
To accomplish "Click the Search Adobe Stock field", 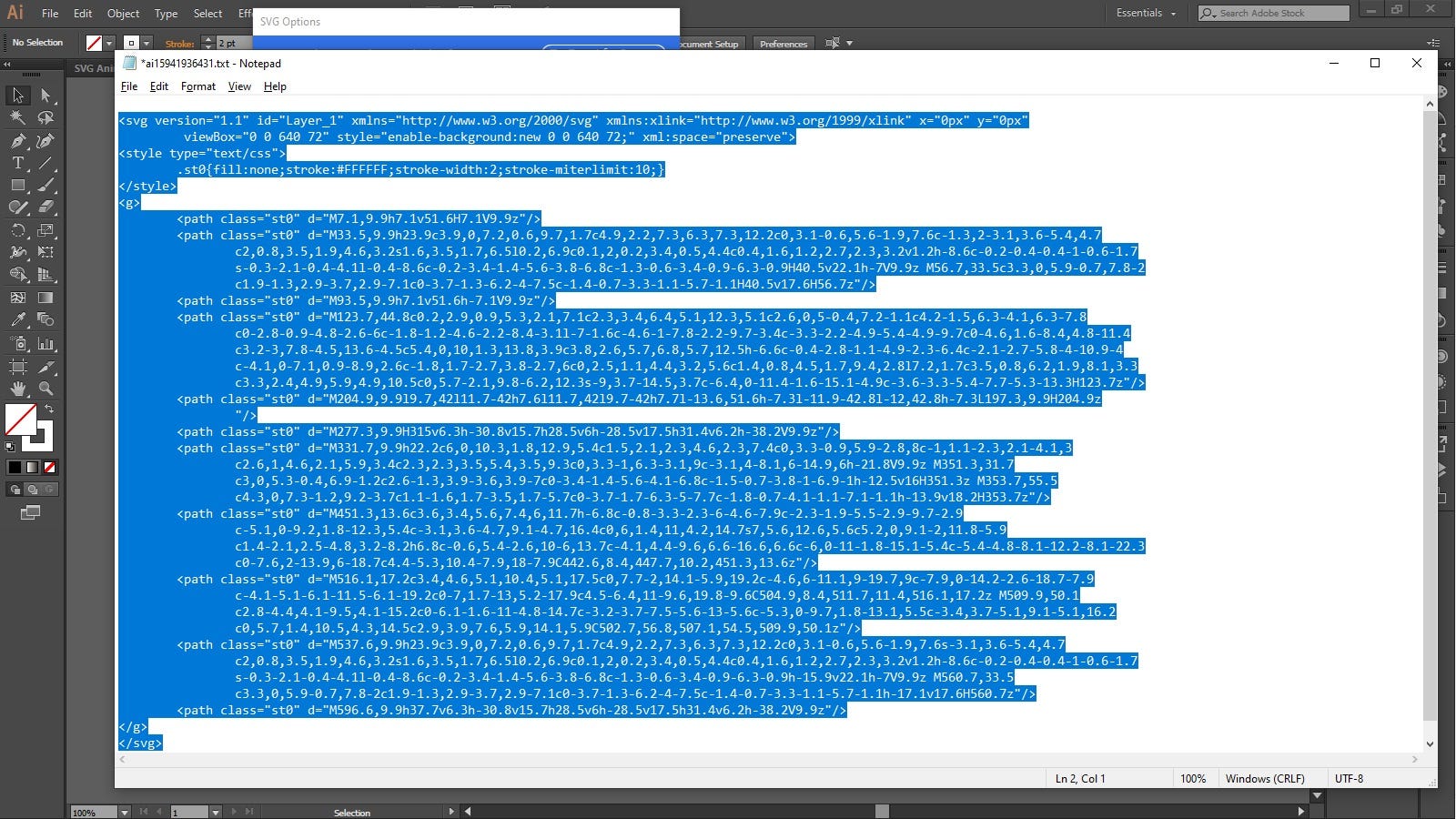I will (1273, 13).
